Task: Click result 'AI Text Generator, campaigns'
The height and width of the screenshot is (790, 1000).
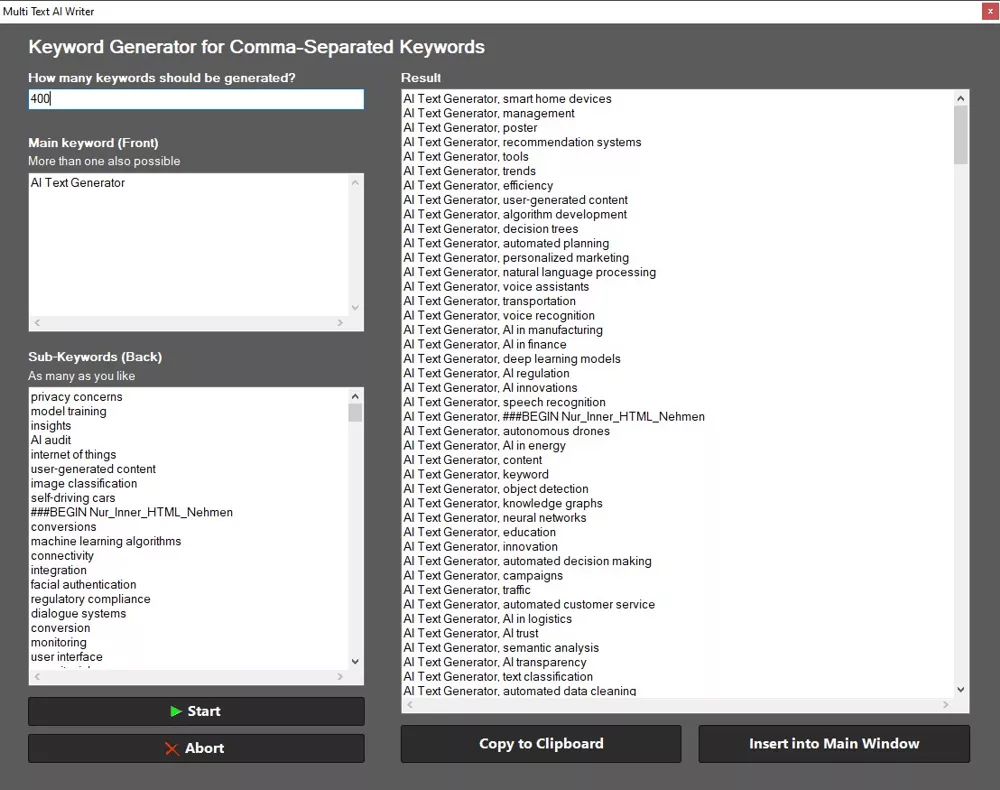Action: click(483, 576)
